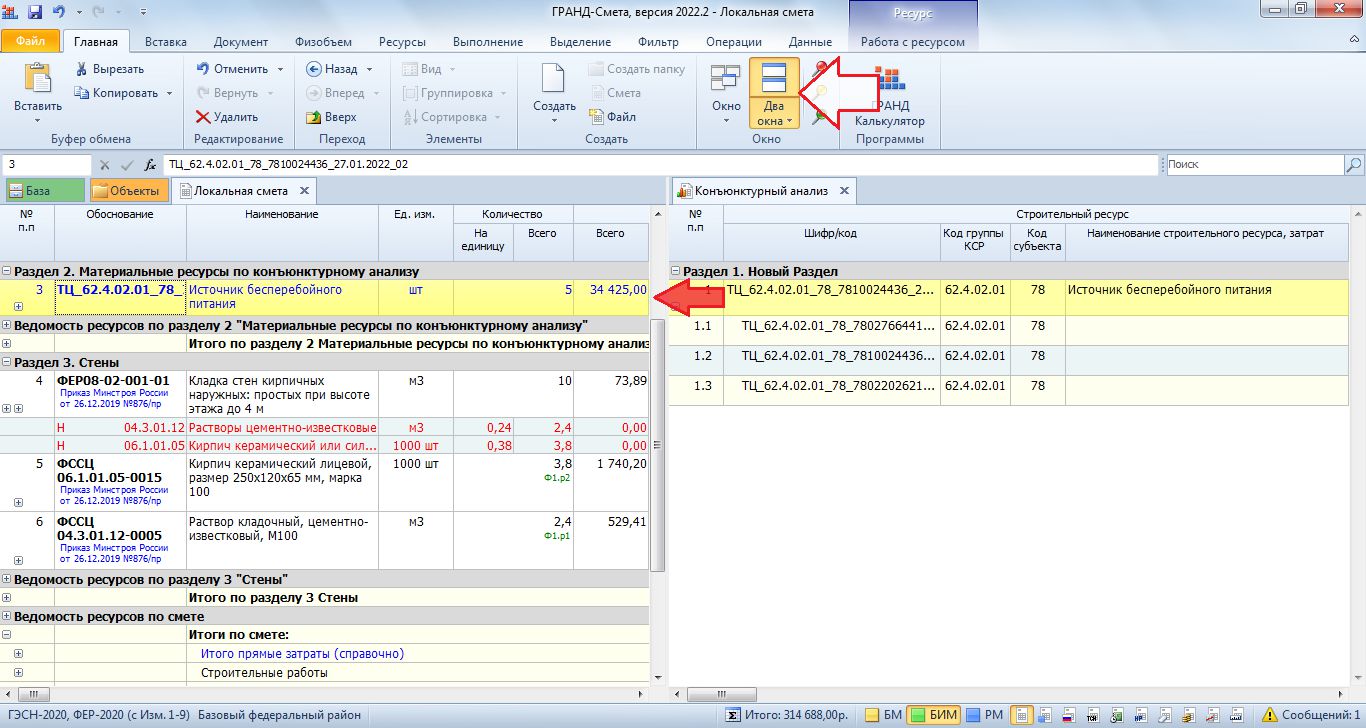
Task: Collapse Раздел 1 Новый Раздел in right pane
Action: pos(676,271)
